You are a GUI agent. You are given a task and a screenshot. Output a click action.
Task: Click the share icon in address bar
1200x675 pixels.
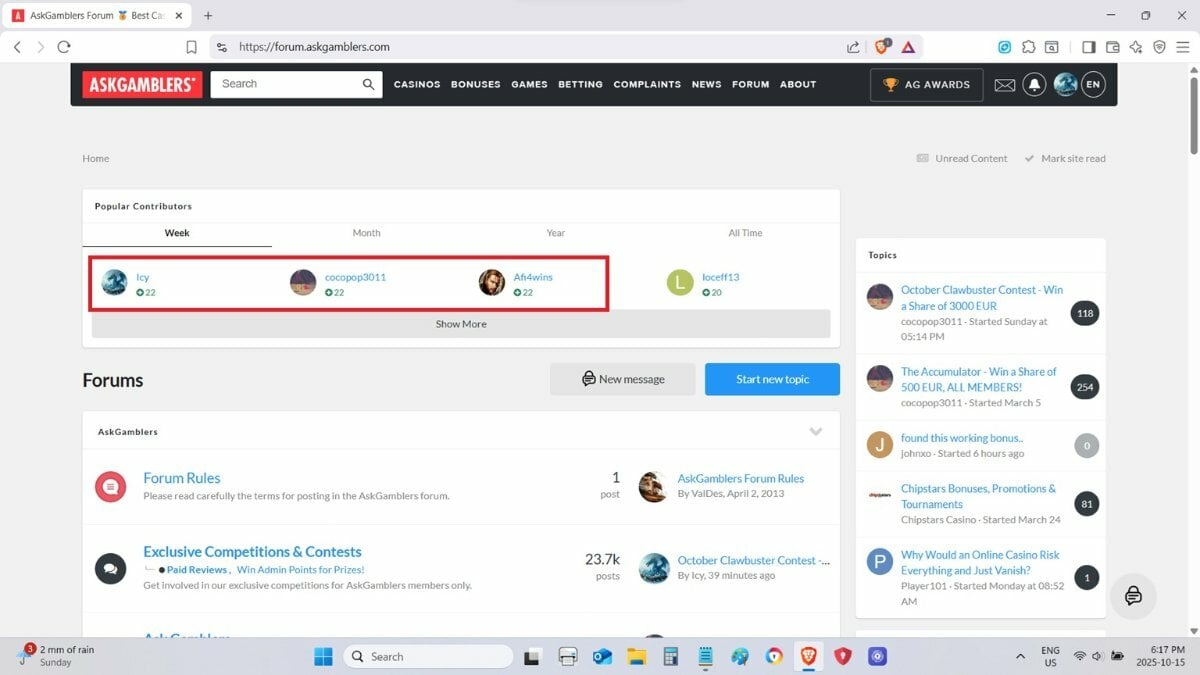coord(853,47)
